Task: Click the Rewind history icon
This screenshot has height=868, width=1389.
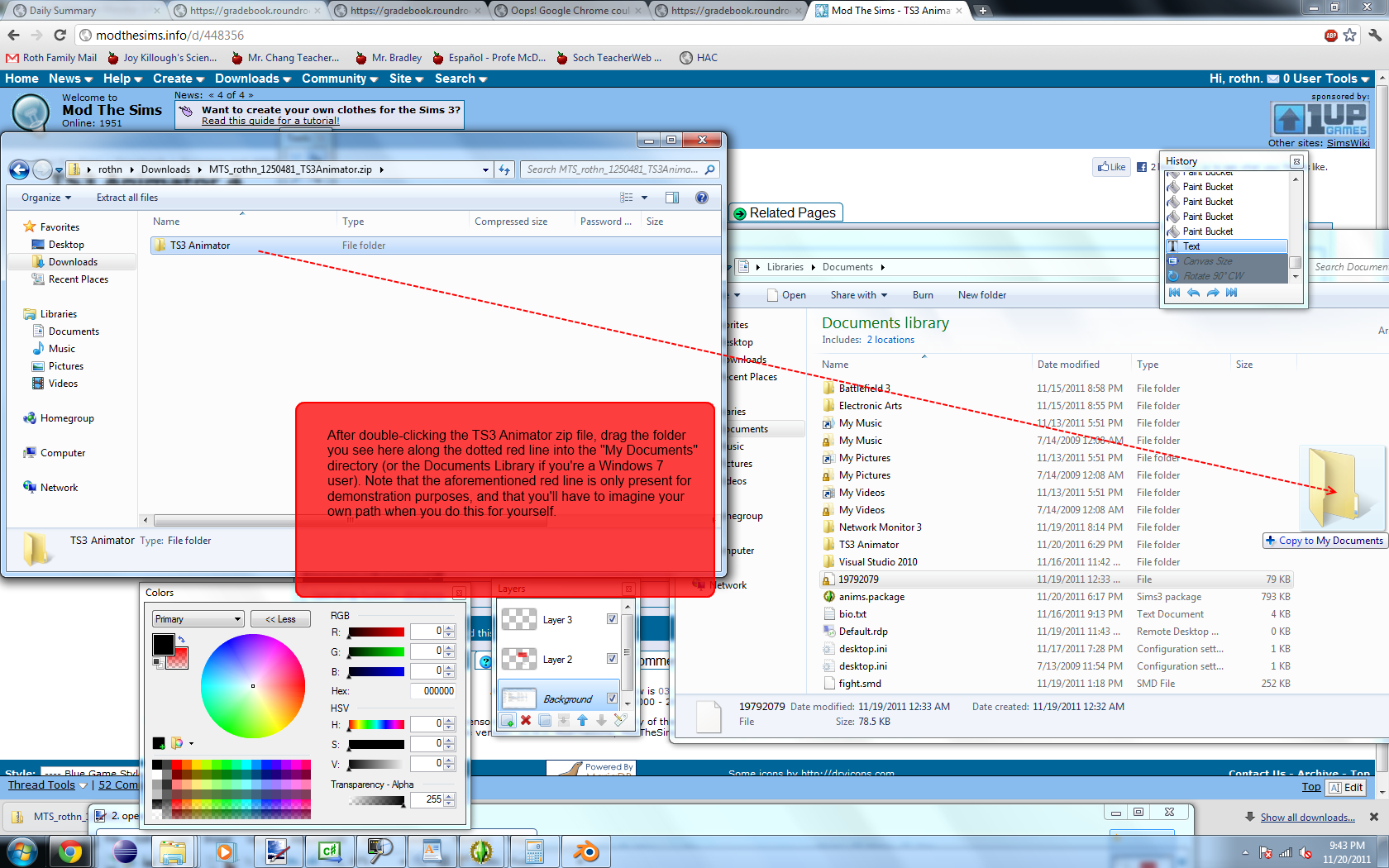Action: [x=1174, y=293]
